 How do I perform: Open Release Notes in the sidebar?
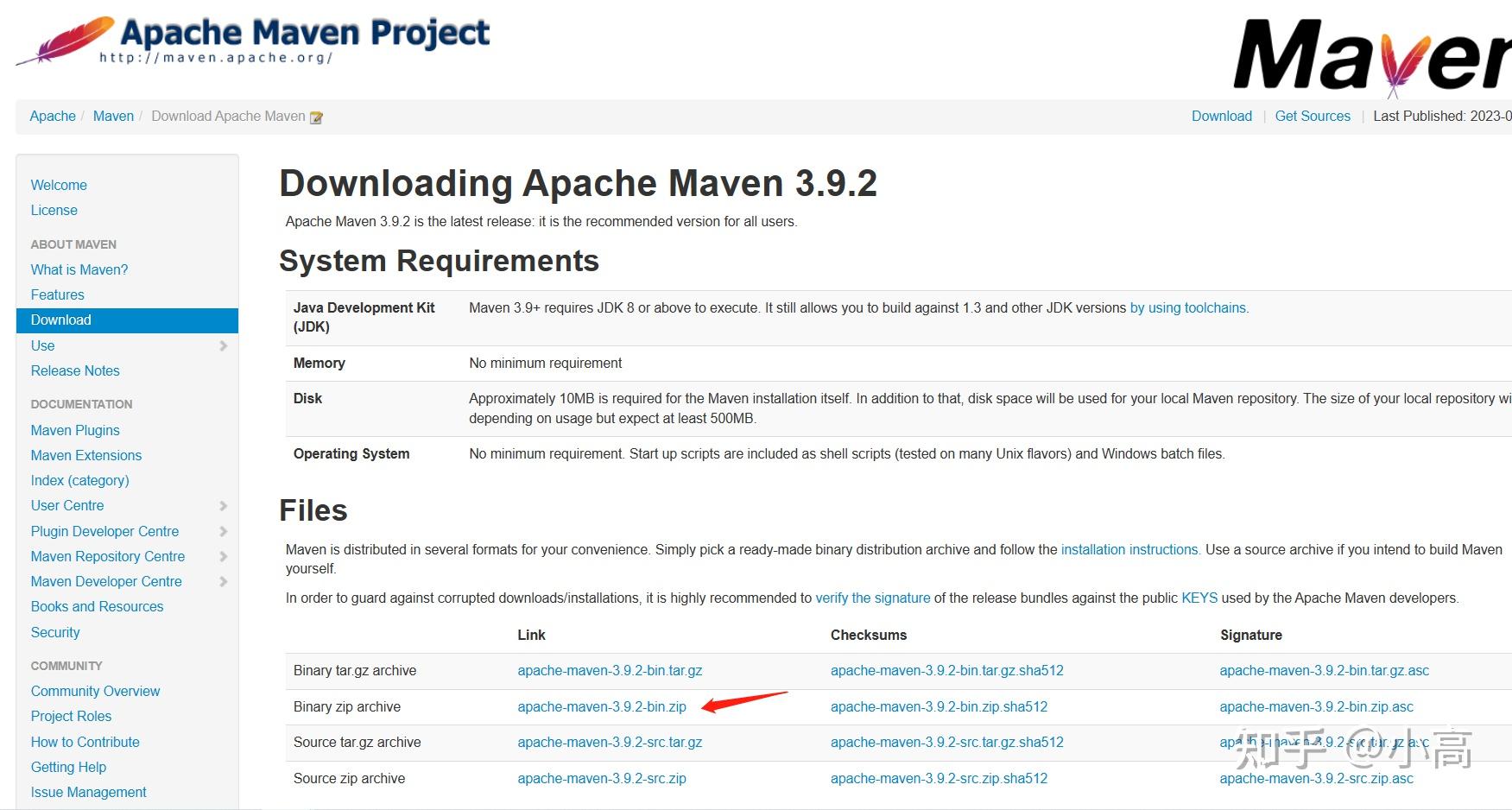pyautogui.click(x=75, y=370)
